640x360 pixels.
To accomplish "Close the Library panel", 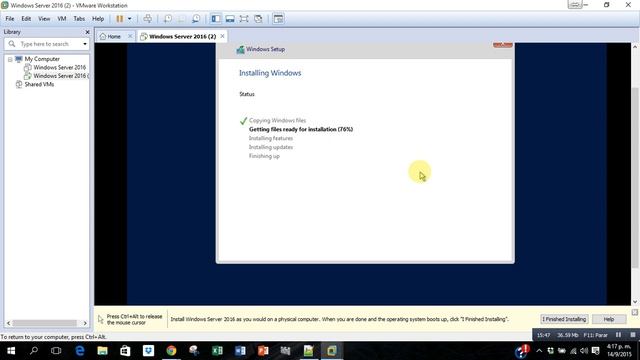I will (87, 32).
